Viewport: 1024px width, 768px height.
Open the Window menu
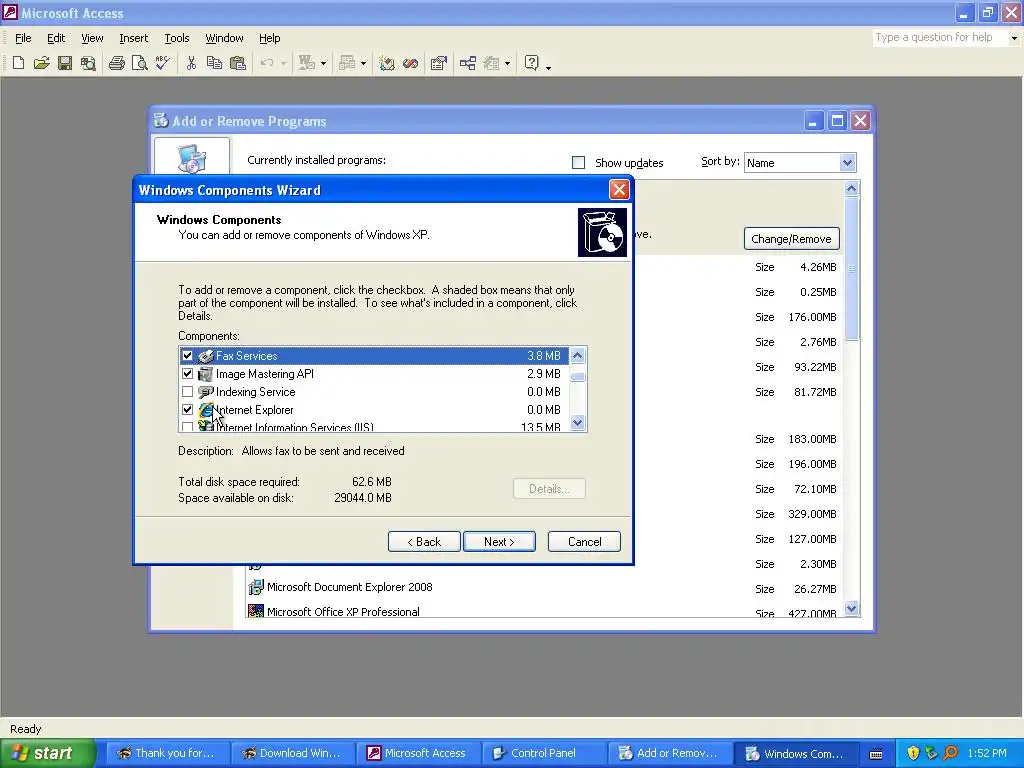(224, 38)
